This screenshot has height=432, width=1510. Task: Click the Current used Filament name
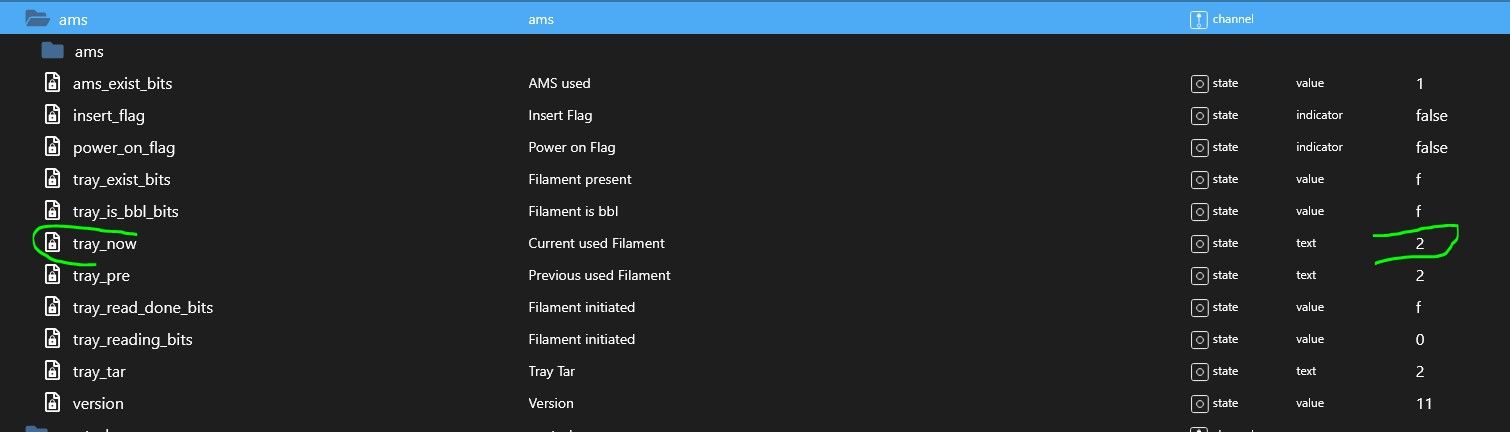[596, 243]
